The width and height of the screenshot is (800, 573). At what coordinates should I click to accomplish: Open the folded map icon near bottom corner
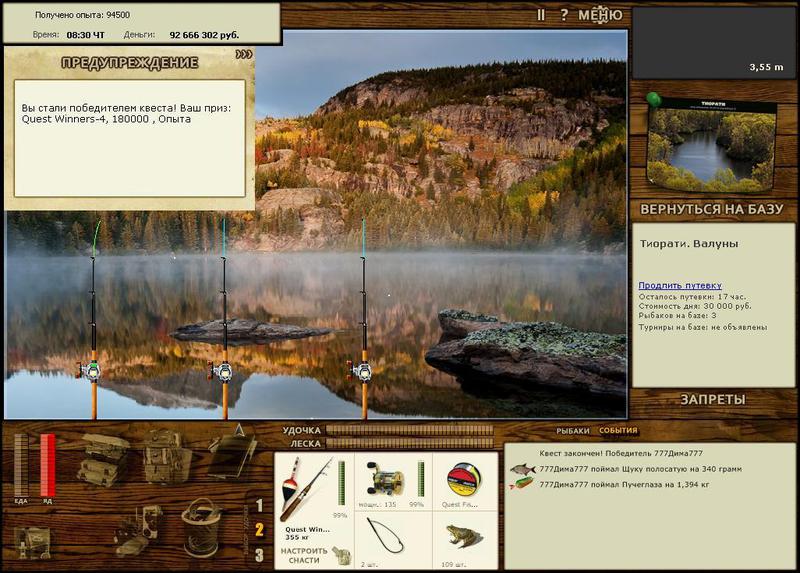click(33, 542)
